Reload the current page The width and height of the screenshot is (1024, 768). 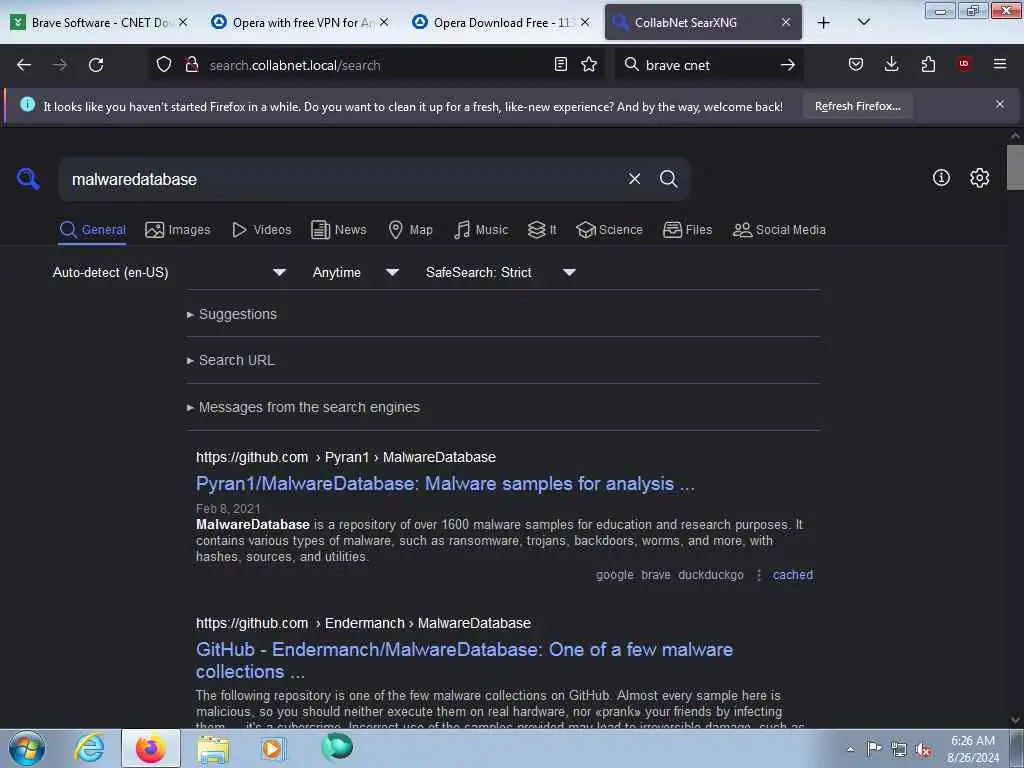(96, 65)
